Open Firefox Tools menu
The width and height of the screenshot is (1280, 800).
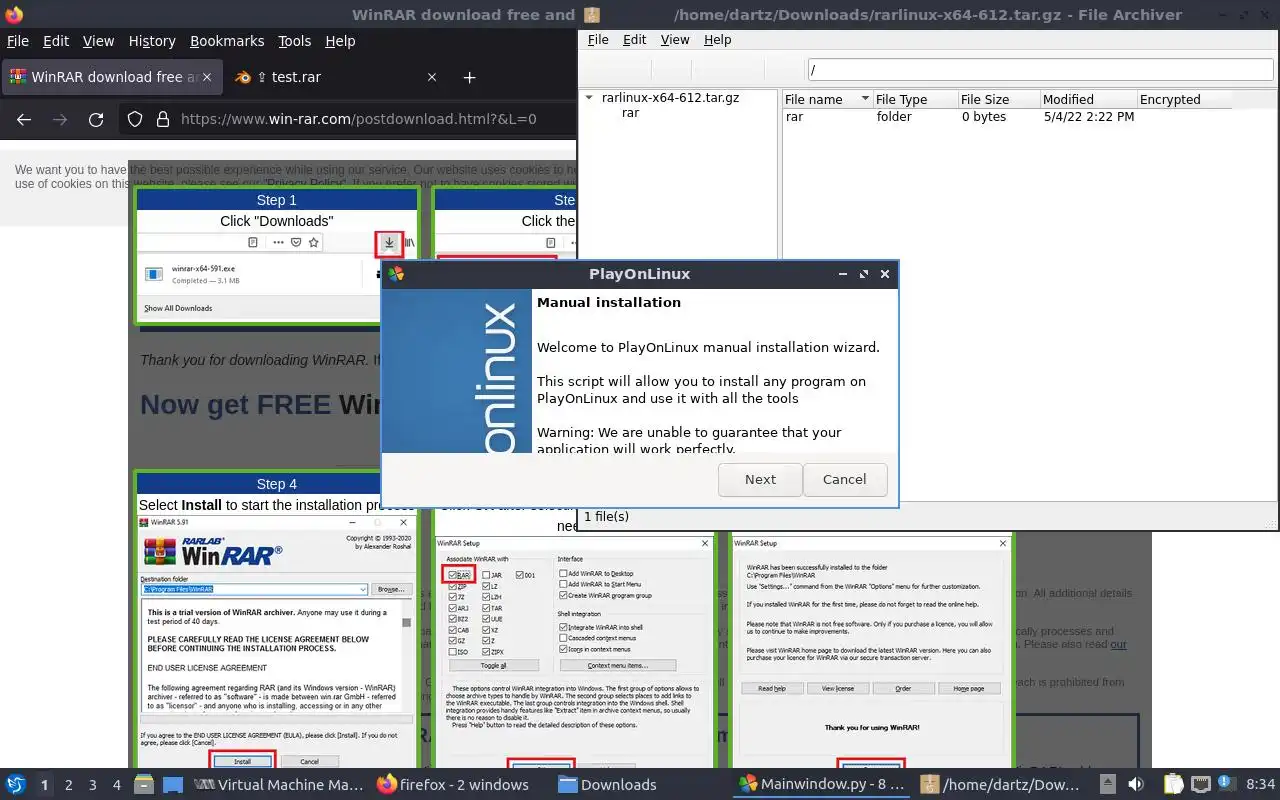coord(294,41)
